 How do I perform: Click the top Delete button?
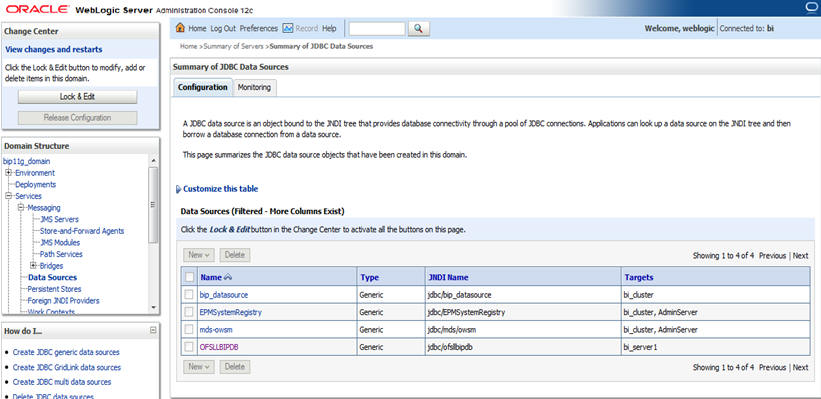[235, 255]
